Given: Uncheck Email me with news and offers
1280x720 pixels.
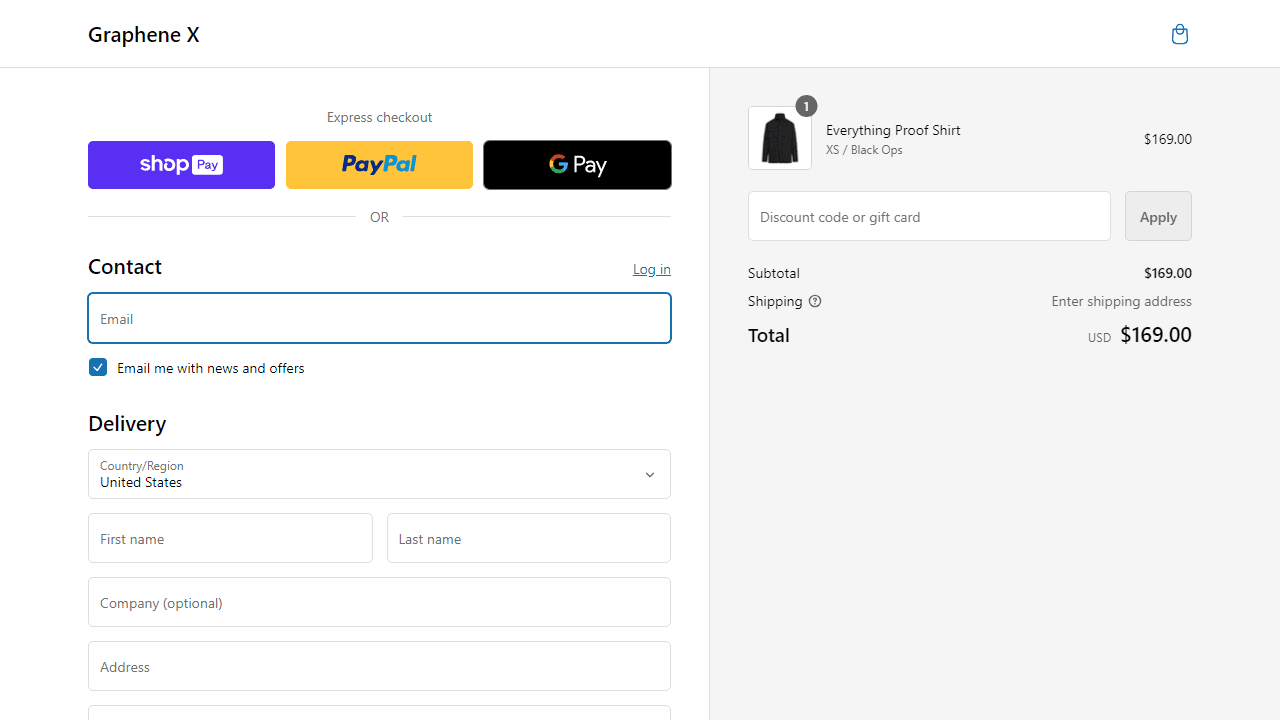Looking at the screenshot, I should pos(98,367).
